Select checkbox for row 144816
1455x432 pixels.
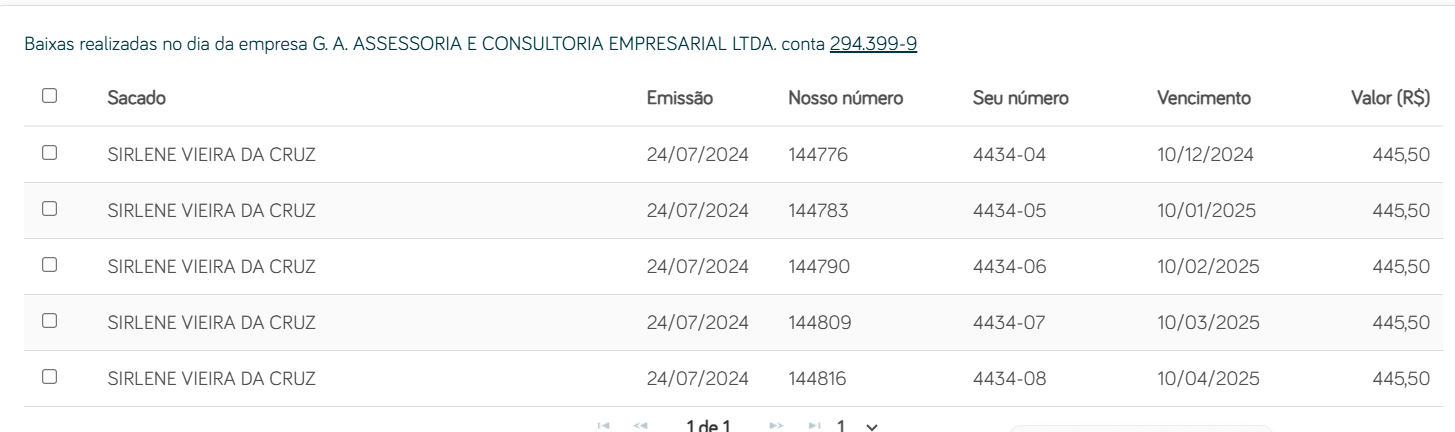point(49,377)
